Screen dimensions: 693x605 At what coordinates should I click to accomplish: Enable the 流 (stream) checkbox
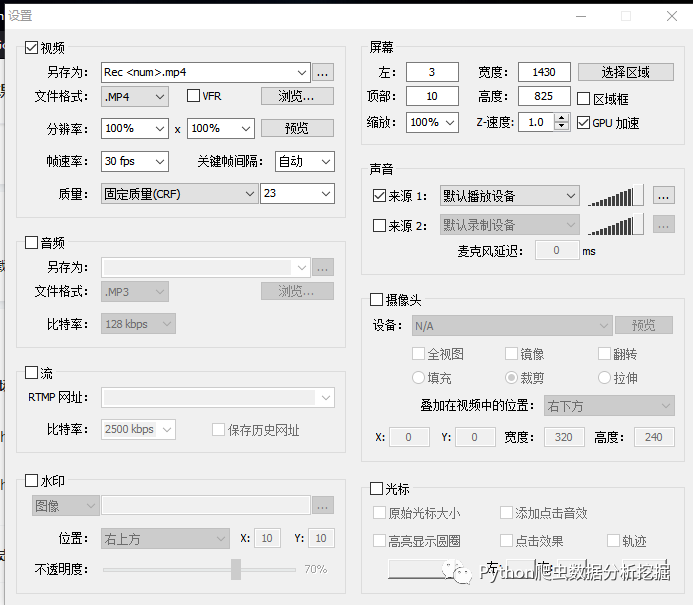(31, 373)
